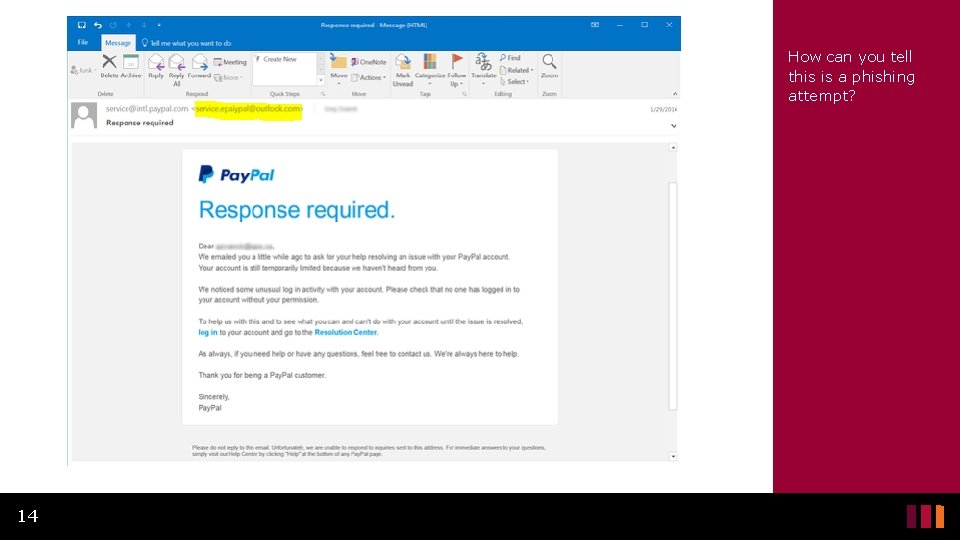Click the Undo arrow in title bar
This screenshot has width=960, height=540.
pyautogui.click(x=98, y=25)
